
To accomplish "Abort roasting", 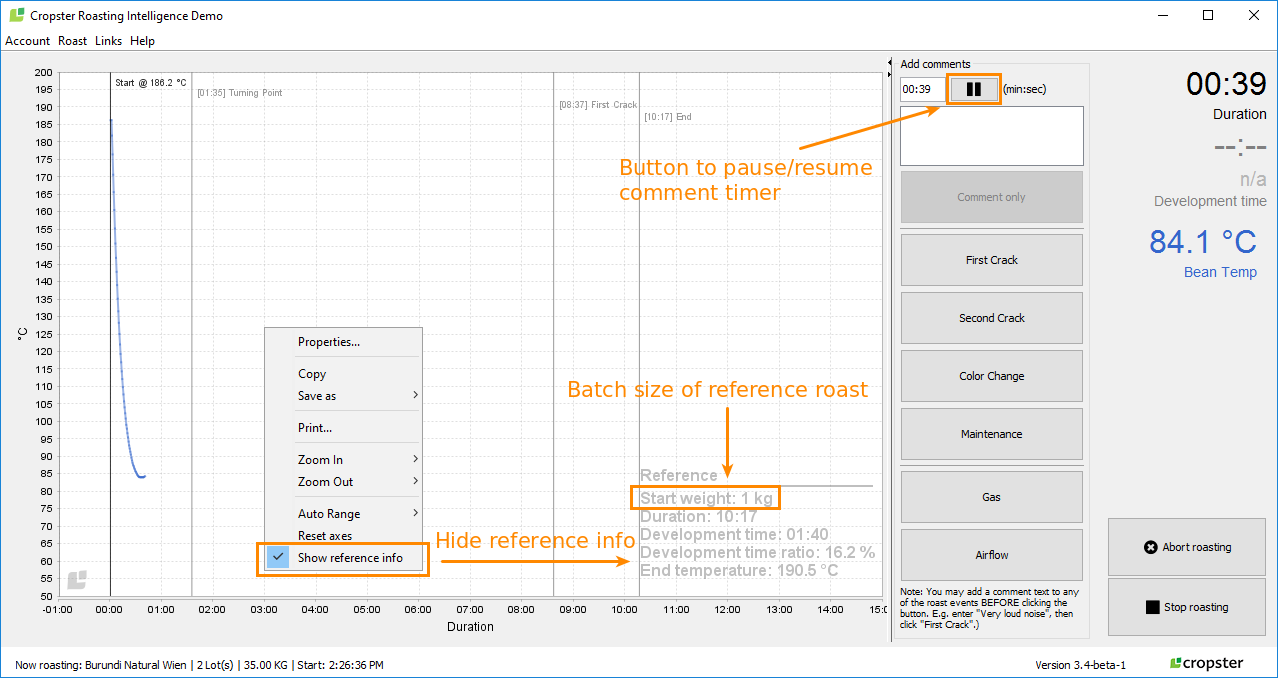I will pos(1187,547).
